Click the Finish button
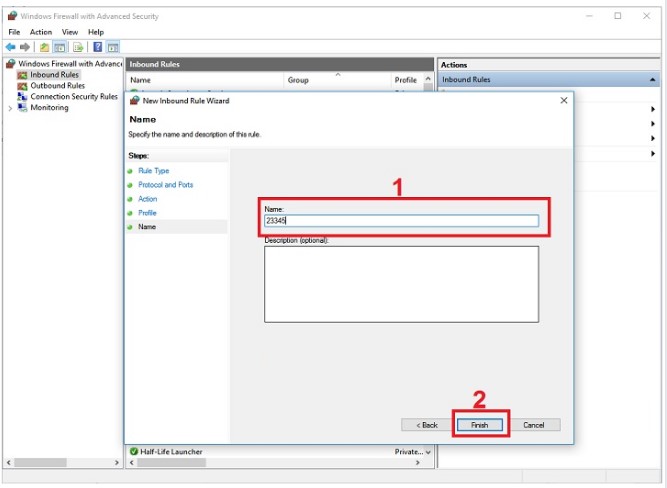This screenshot has width=667, height=488. (480, 425)
